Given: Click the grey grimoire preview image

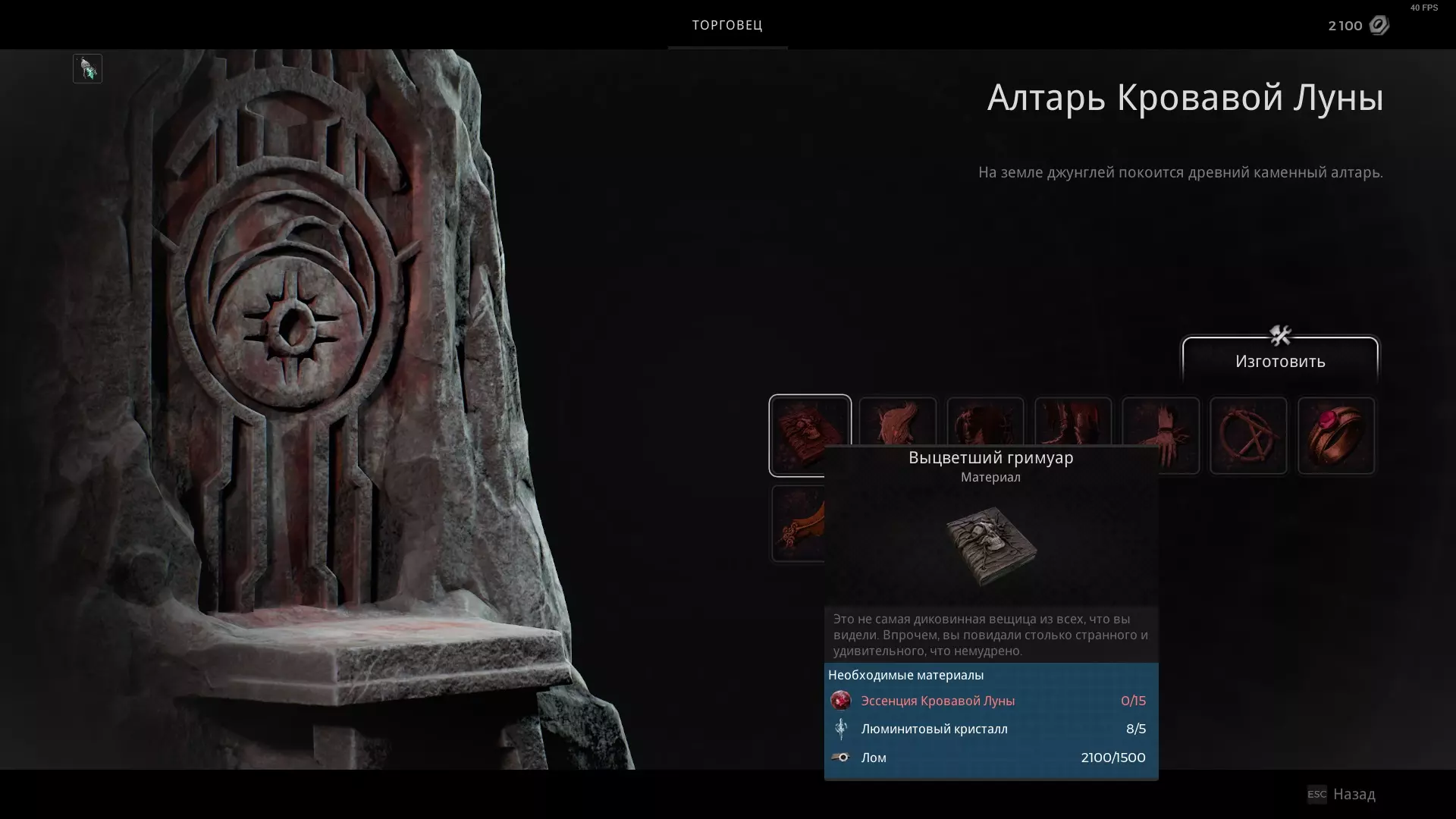Looking at the screenshot, I should coord(990,546).
